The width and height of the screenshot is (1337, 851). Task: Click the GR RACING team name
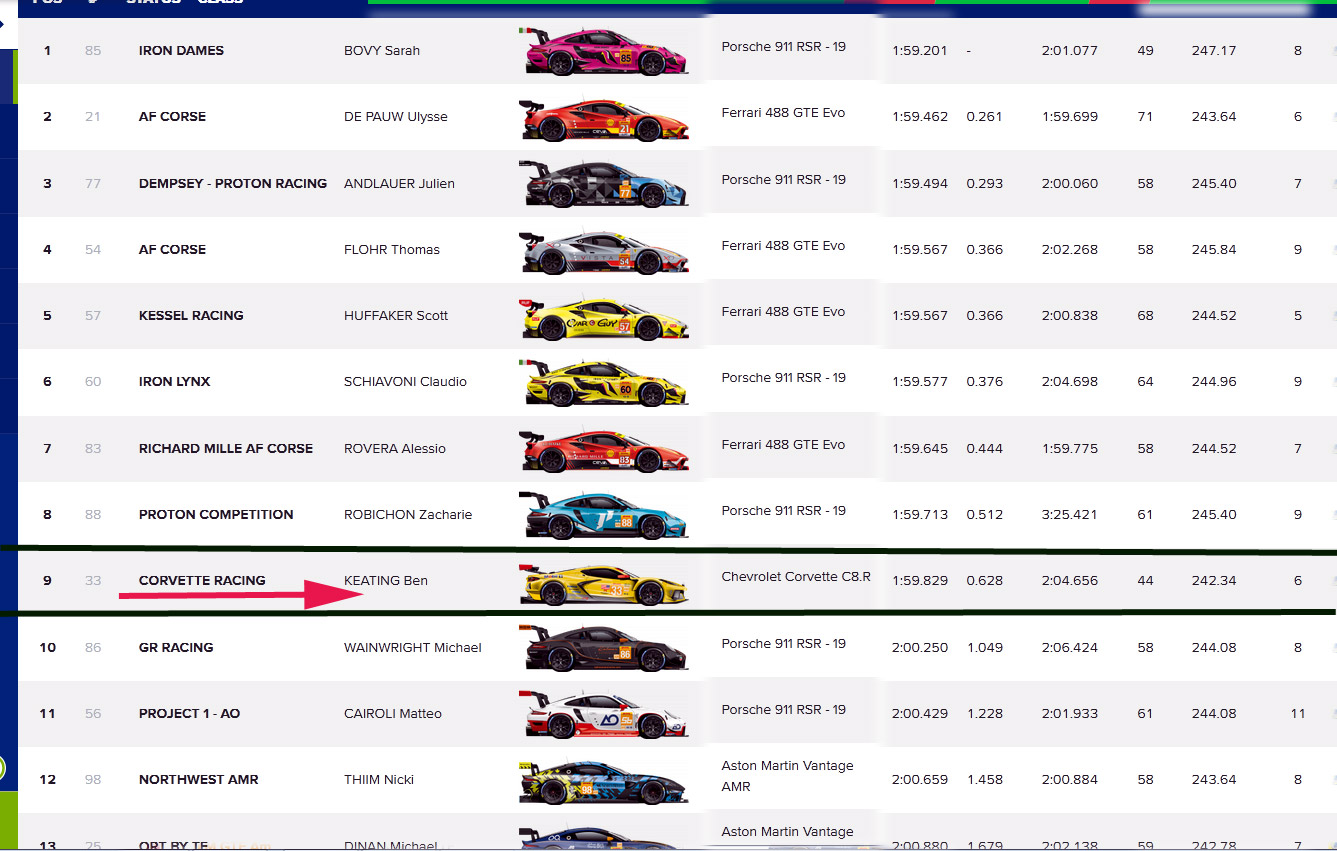click(176, 647)
